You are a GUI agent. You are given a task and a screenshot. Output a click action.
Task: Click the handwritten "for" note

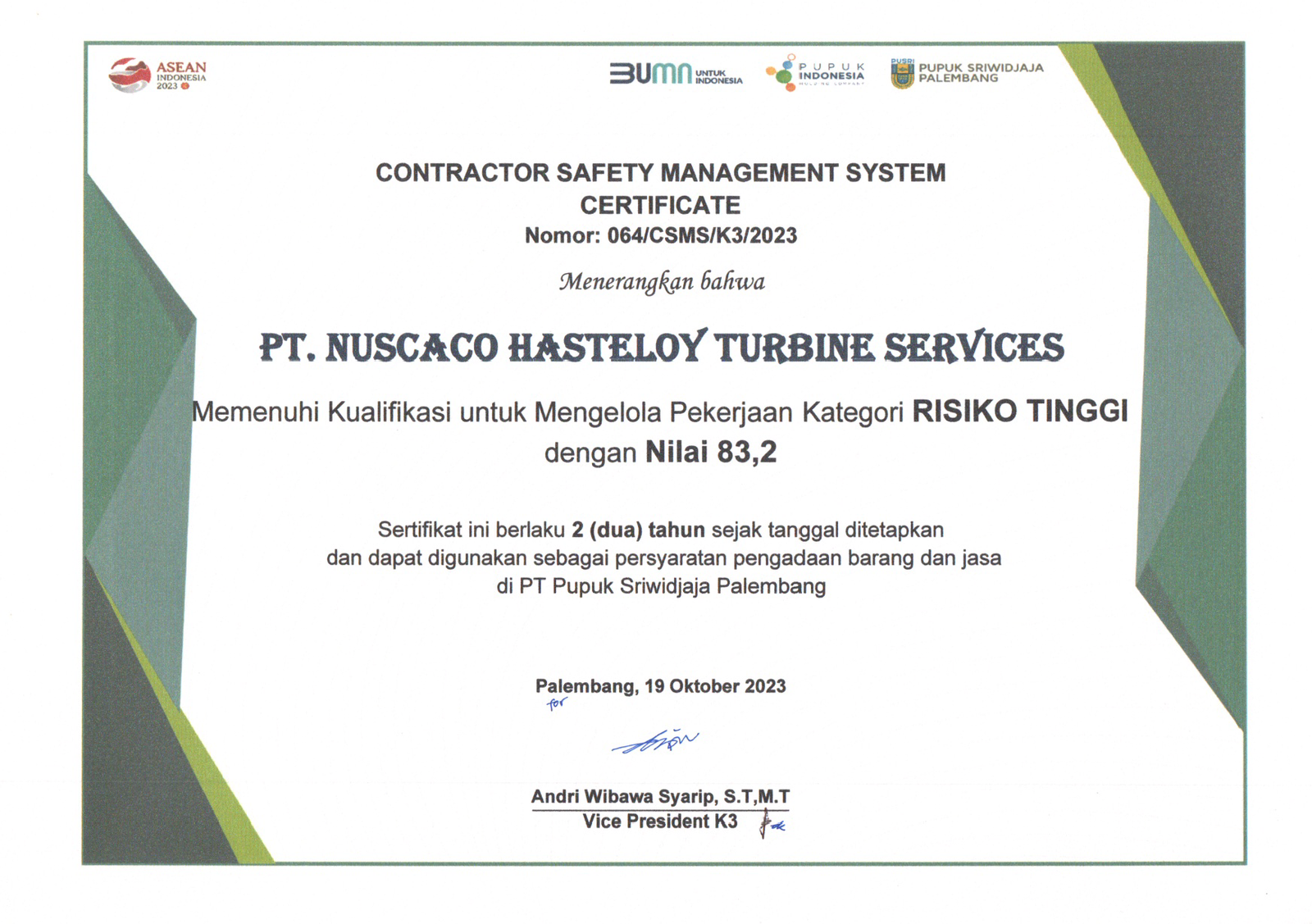557,703
